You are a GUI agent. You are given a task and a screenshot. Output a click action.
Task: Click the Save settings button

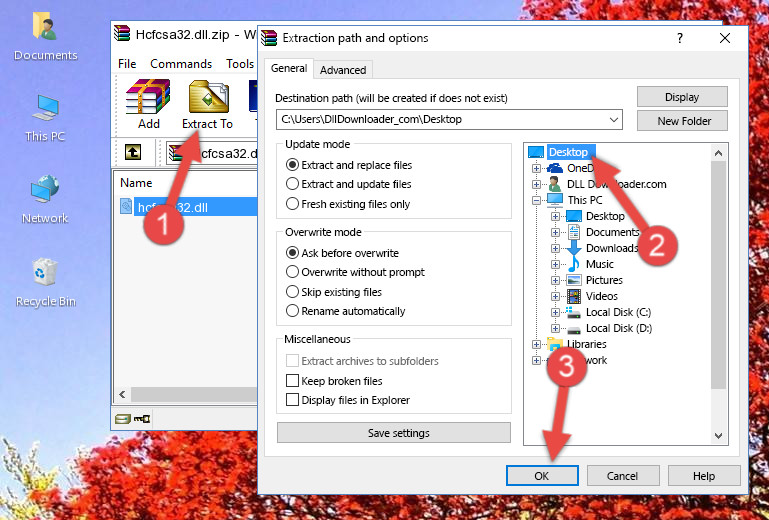point(394,433)
